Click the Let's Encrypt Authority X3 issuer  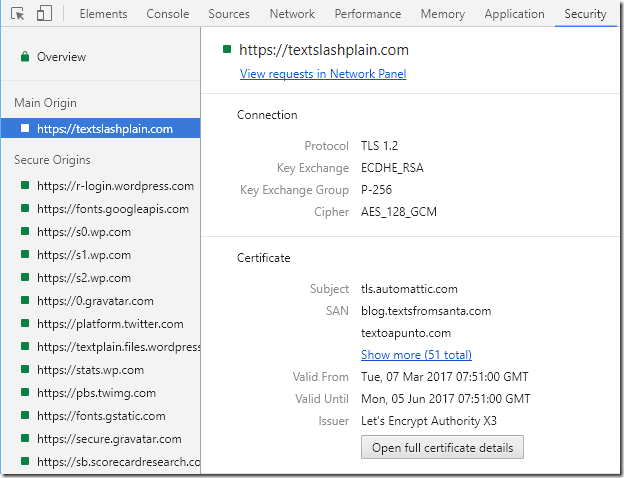[429, 421]
